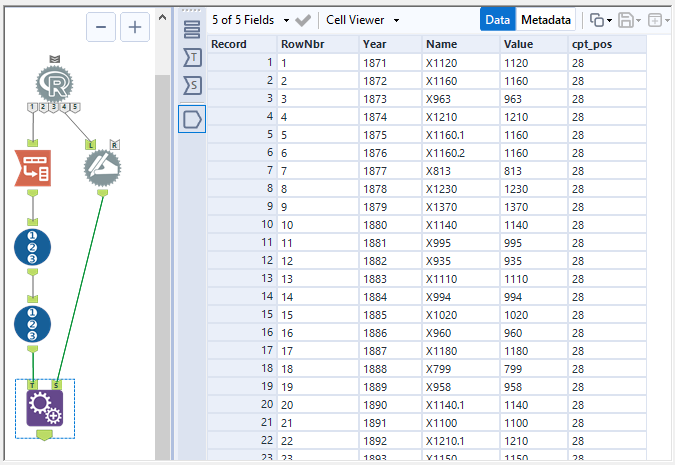Screen dimensions: 675x465
Task: Click the Name column header
Action: [461, 44]
